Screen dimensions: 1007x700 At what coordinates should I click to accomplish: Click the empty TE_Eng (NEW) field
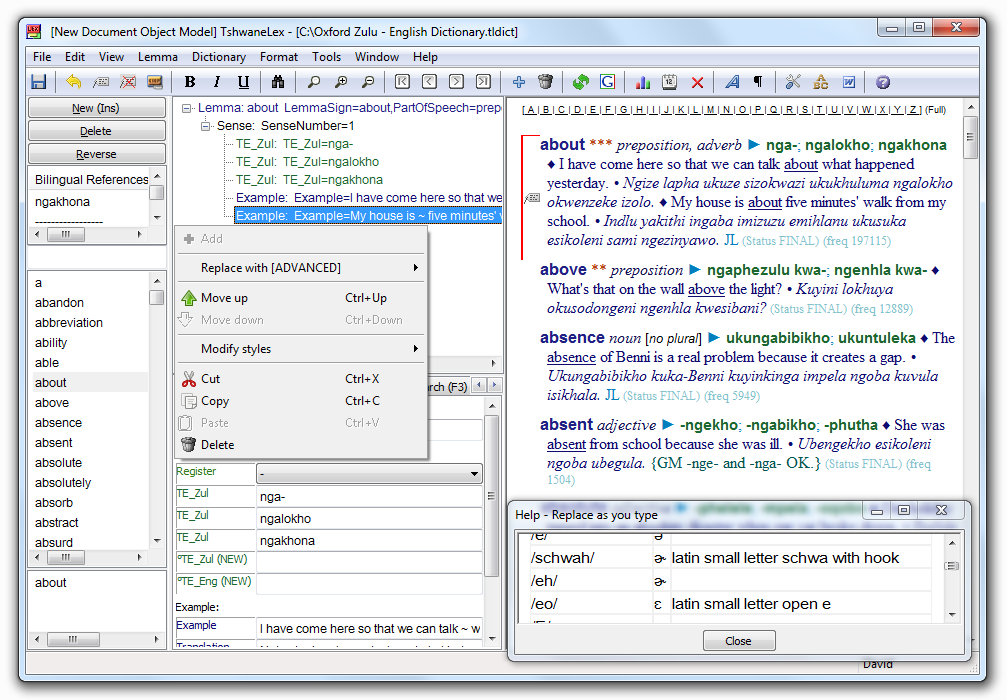pyautogui.click(x=369, y=583)
